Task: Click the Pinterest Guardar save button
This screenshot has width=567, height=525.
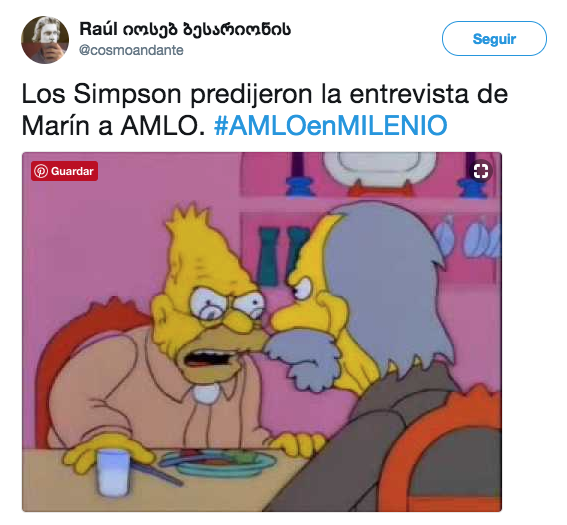Action: [x=64, y=171]
